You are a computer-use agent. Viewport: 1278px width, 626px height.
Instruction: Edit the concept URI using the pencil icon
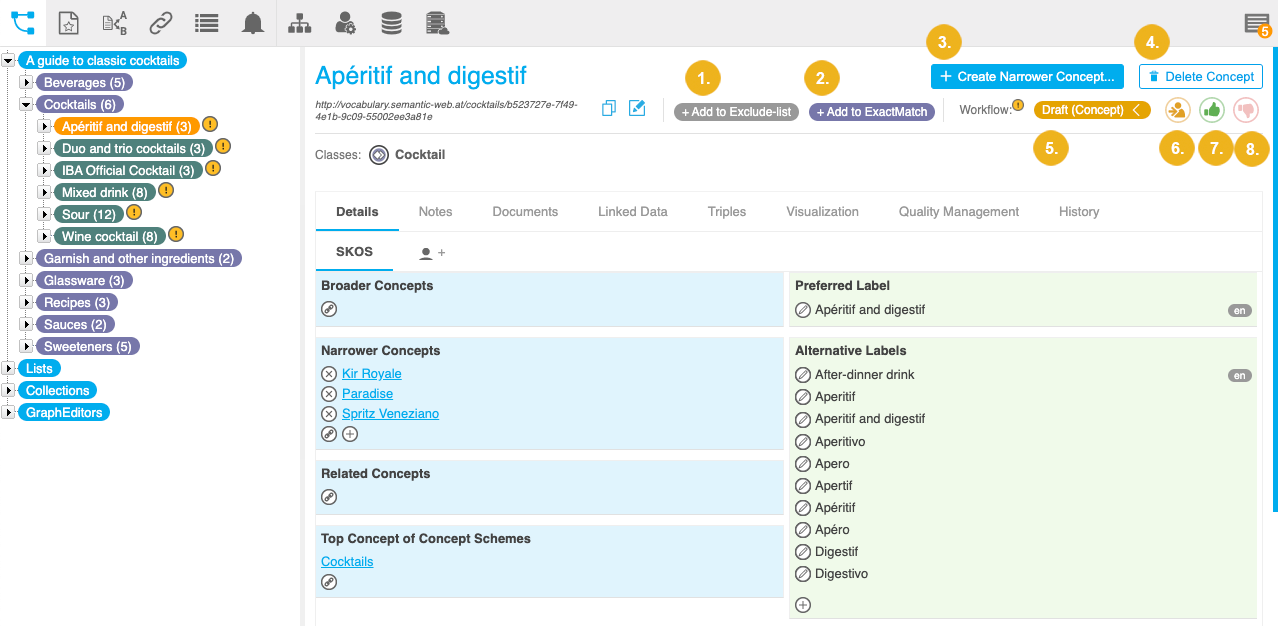pyautogui.click(x=637, y=108)
